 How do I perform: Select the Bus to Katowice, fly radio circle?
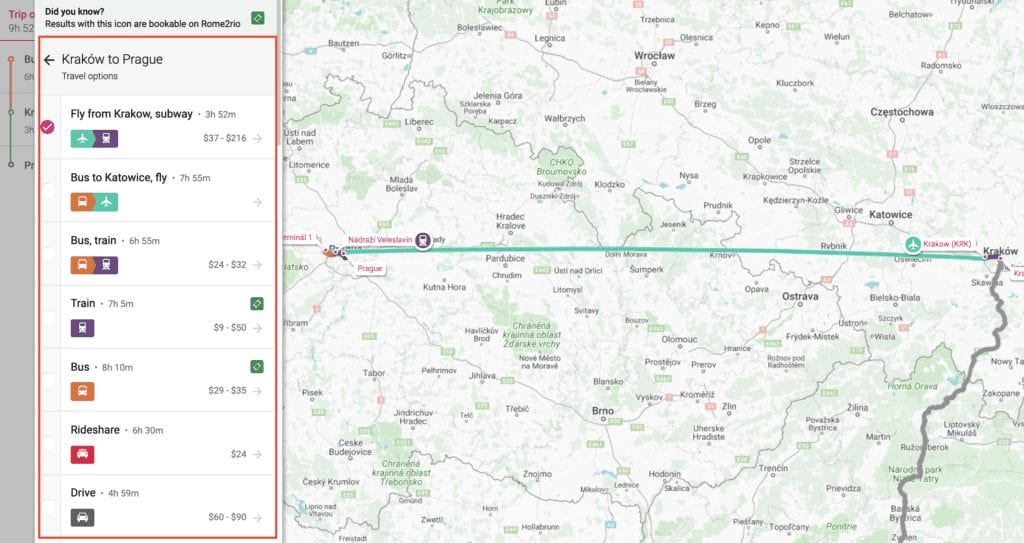(x=48, y=190)
